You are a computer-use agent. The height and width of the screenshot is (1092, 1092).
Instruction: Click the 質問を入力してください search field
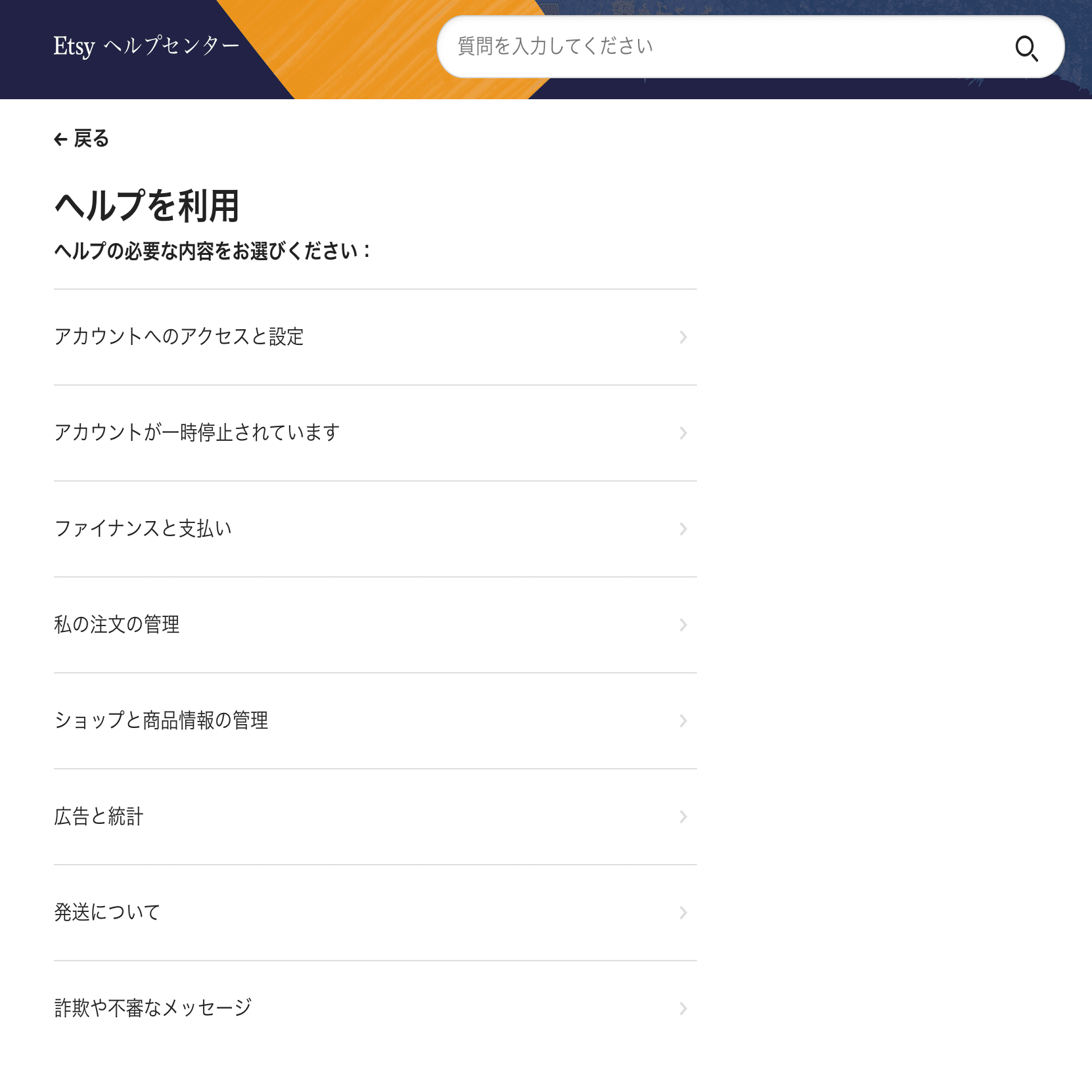pos(723,46)
